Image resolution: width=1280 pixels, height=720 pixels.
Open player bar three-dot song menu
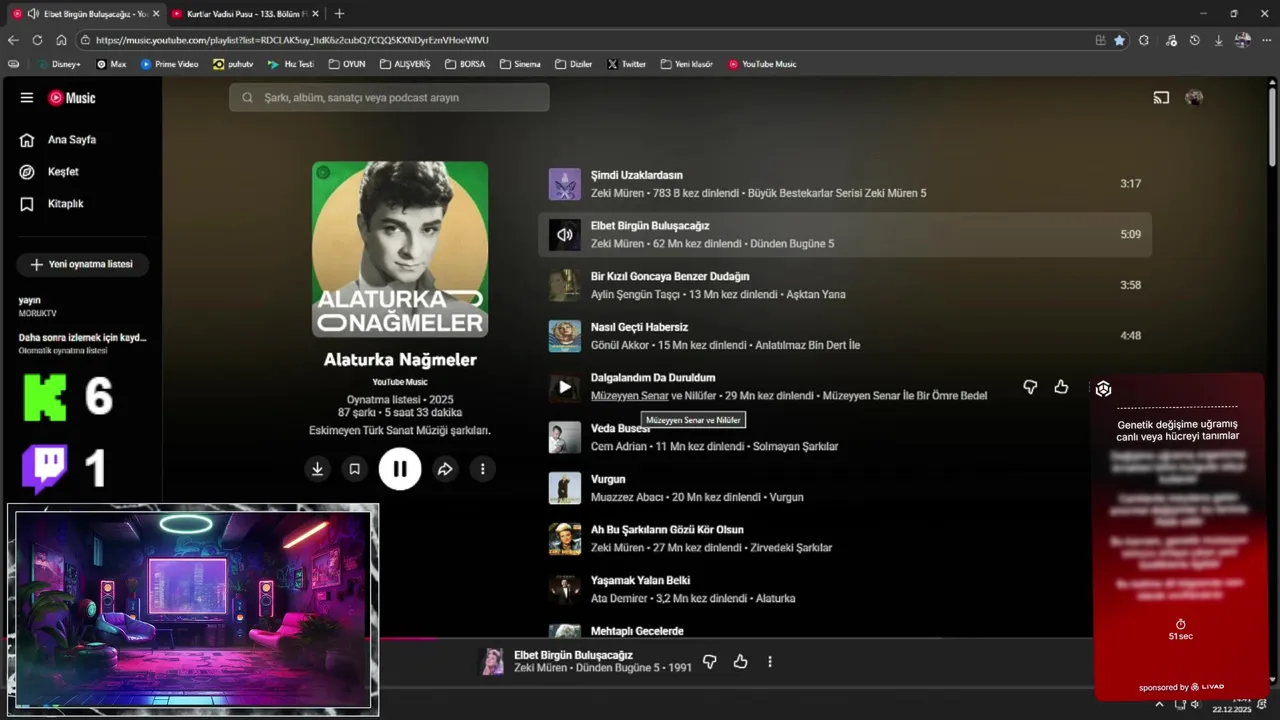coord(770,662)
